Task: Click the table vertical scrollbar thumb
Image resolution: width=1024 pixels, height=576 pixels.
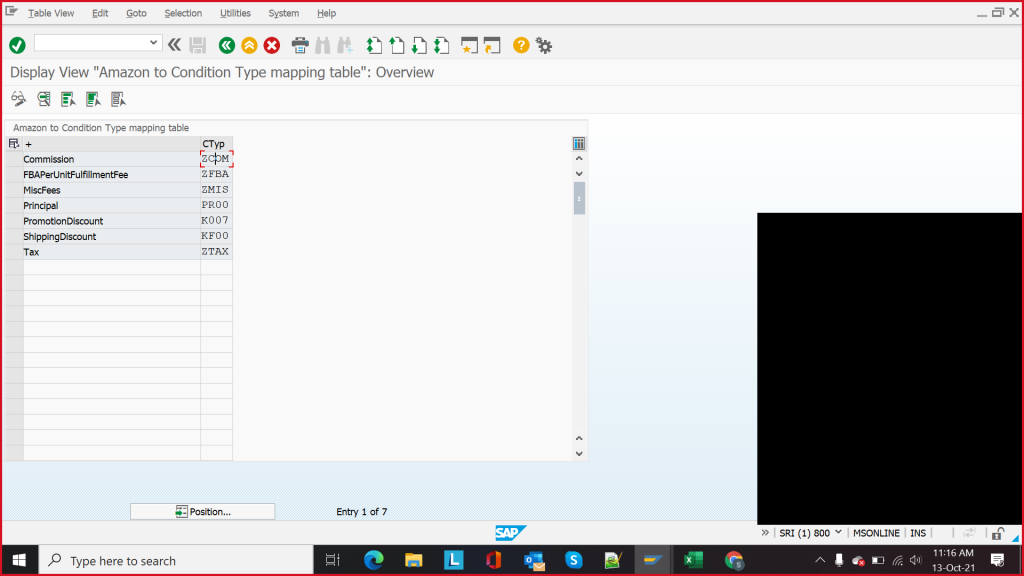Action: pos(579,198)
